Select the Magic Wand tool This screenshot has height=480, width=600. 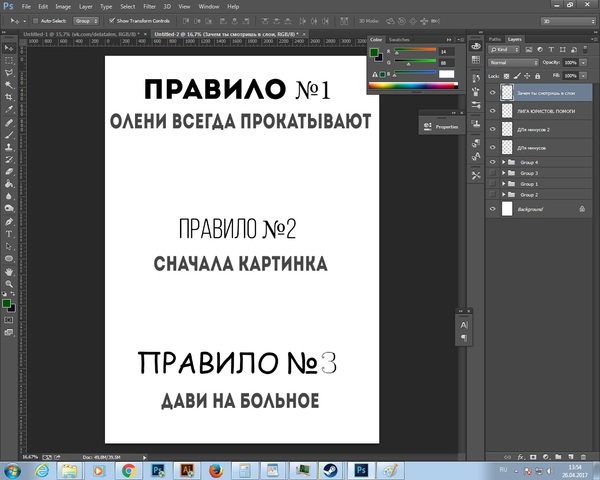click(8, 85)
